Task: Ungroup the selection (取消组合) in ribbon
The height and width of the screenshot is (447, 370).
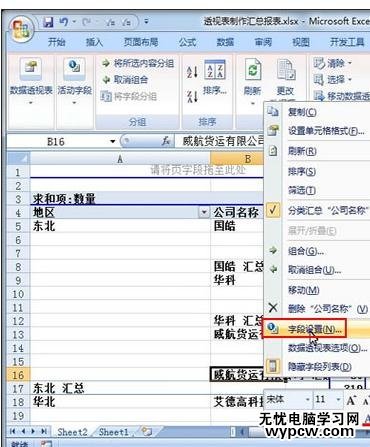Action: pyautogui.click(x=125, y=80)
